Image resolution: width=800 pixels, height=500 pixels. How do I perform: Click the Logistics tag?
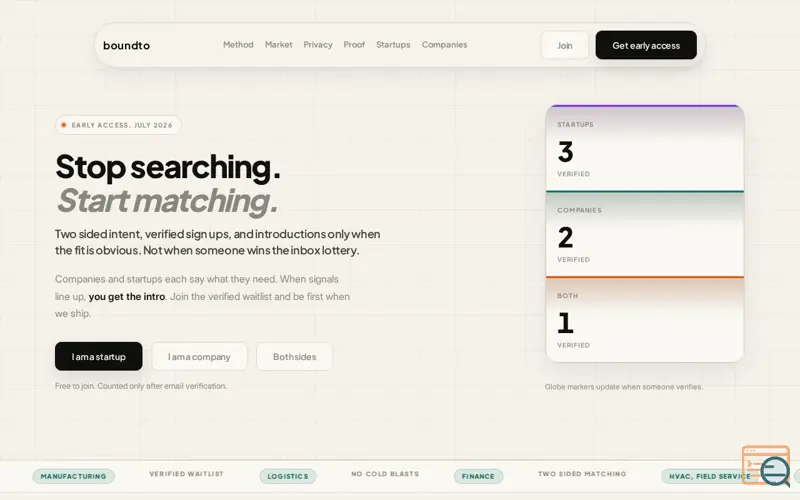coord(288,476)
